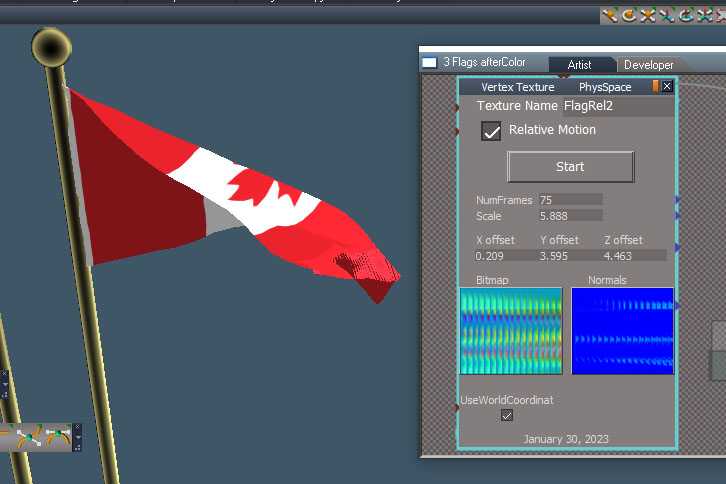Switch to the Developer tab
Viewport: 726px width, 484px height.
[x=649, y=65]
